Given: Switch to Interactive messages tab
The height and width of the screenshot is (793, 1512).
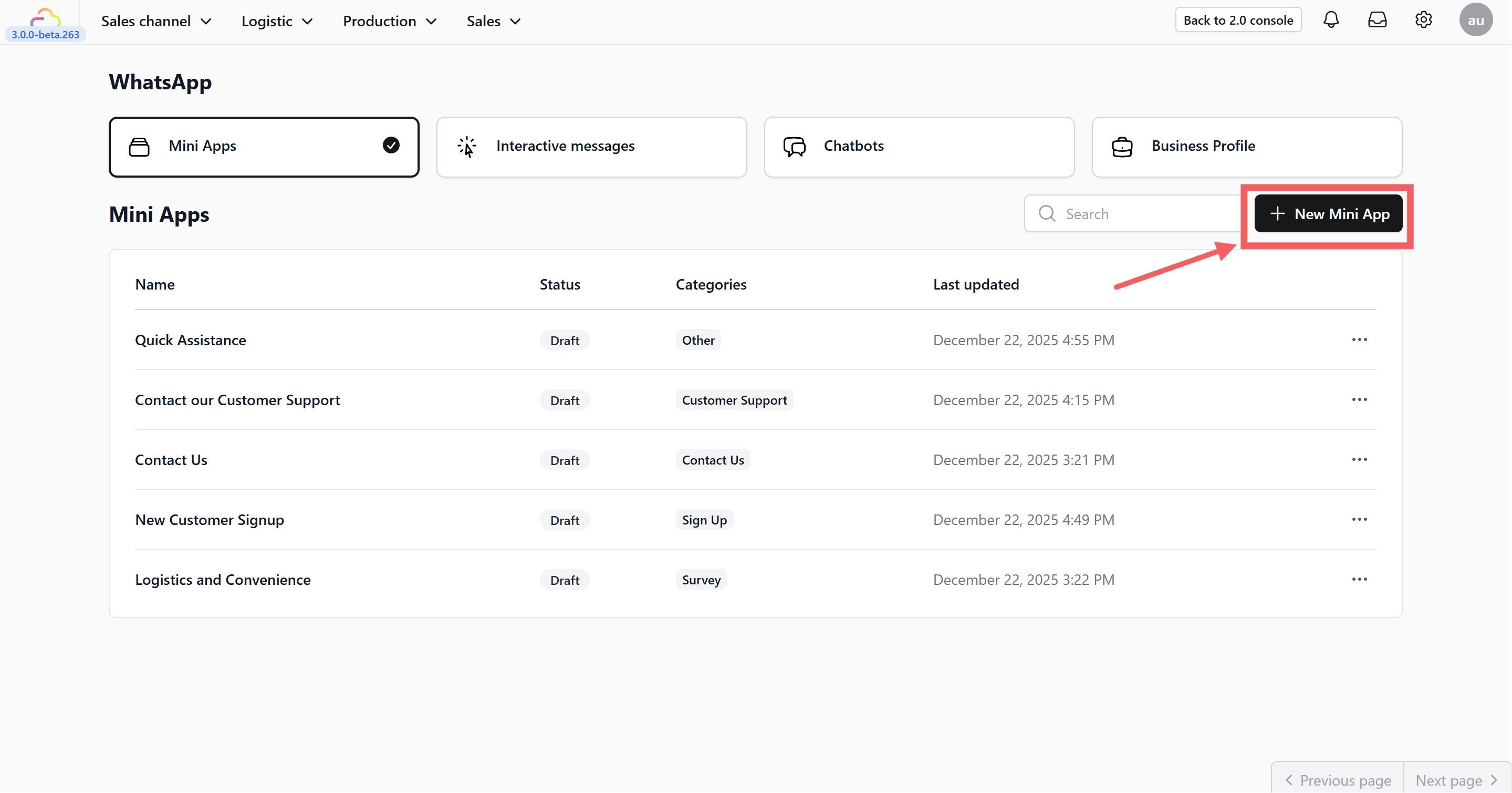Looking at the screenshot, I should (591, 147).
